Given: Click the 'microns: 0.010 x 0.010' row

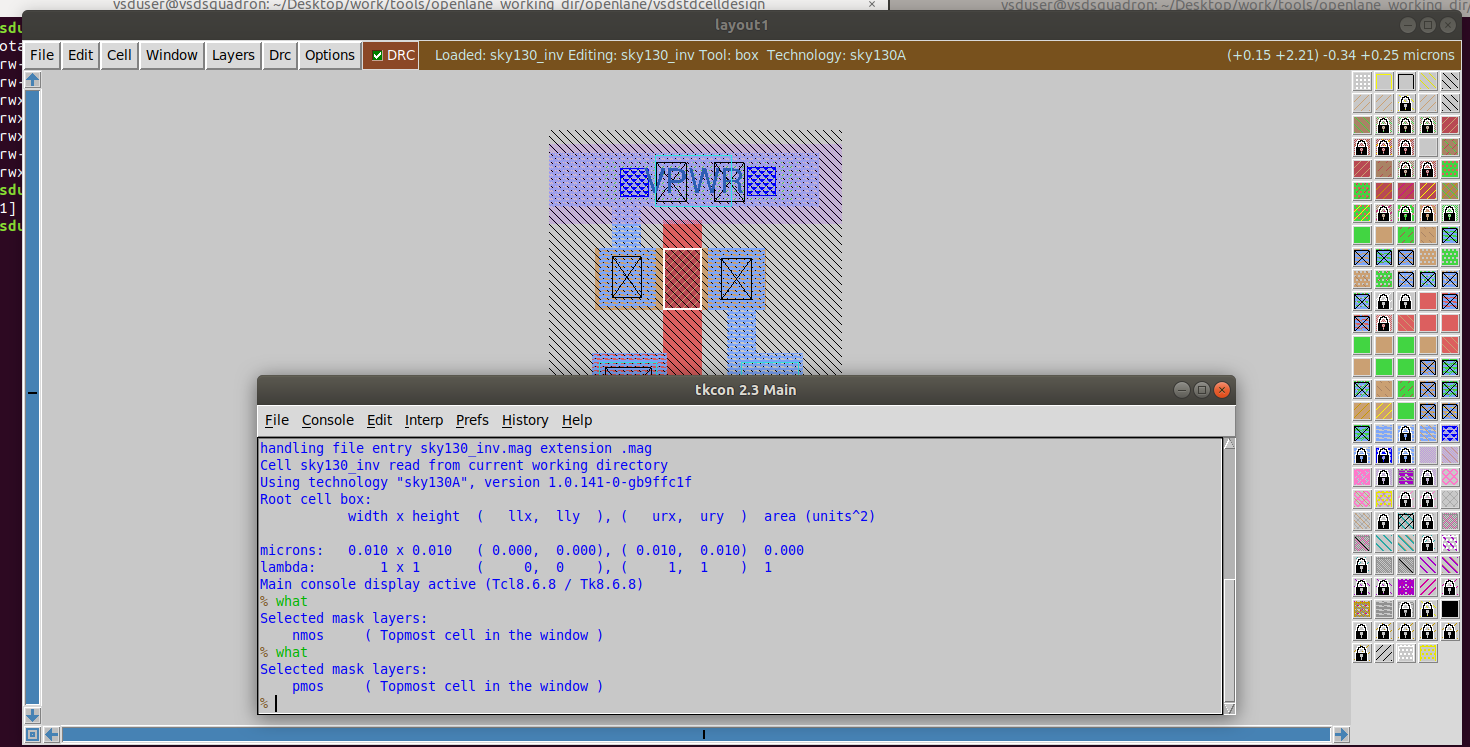Looking at the screenshot, I should [x=532, y=550].
